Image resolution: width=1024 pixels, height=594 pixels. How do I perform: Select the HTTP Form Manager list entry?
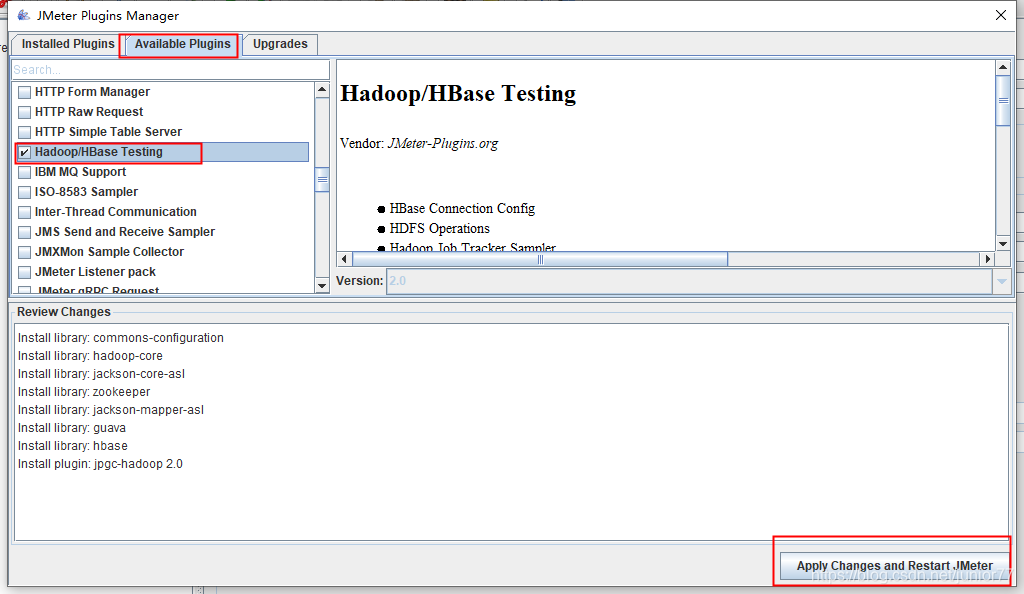coord(92,92)
